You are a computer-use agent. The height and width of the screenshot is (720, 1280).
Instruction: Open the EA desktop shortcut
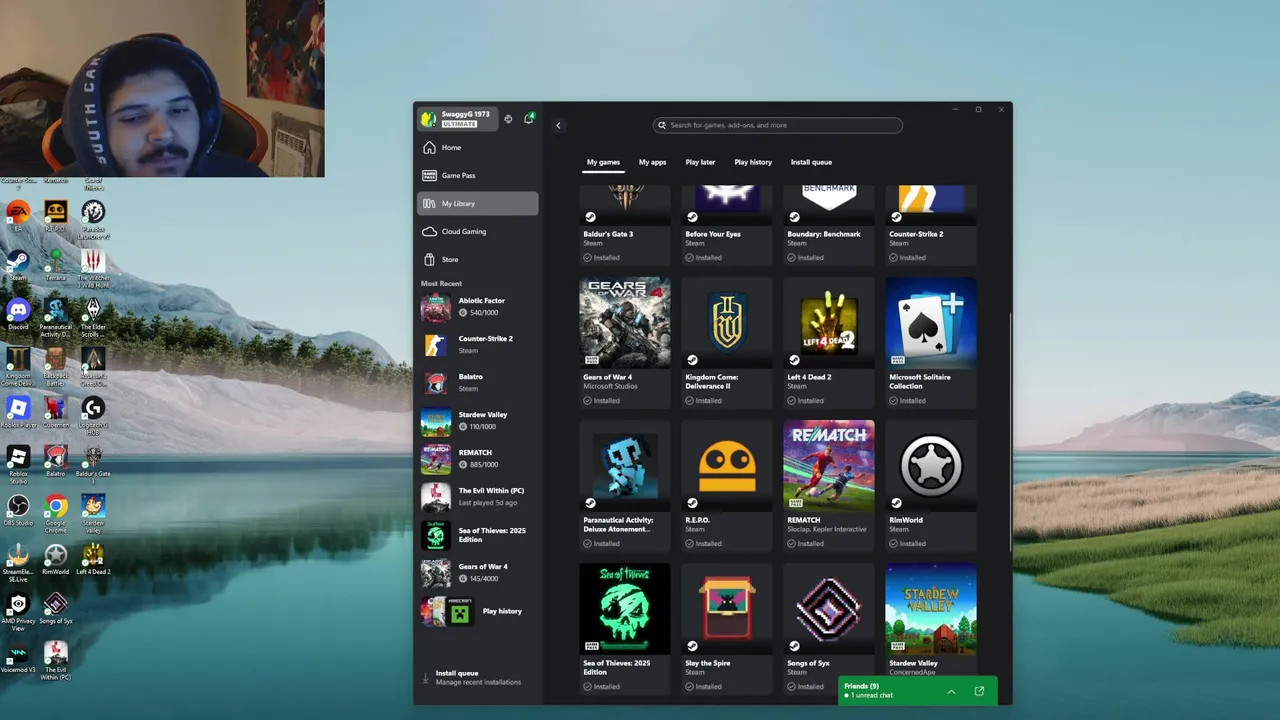pyautogui.click(x=17, y=217)
